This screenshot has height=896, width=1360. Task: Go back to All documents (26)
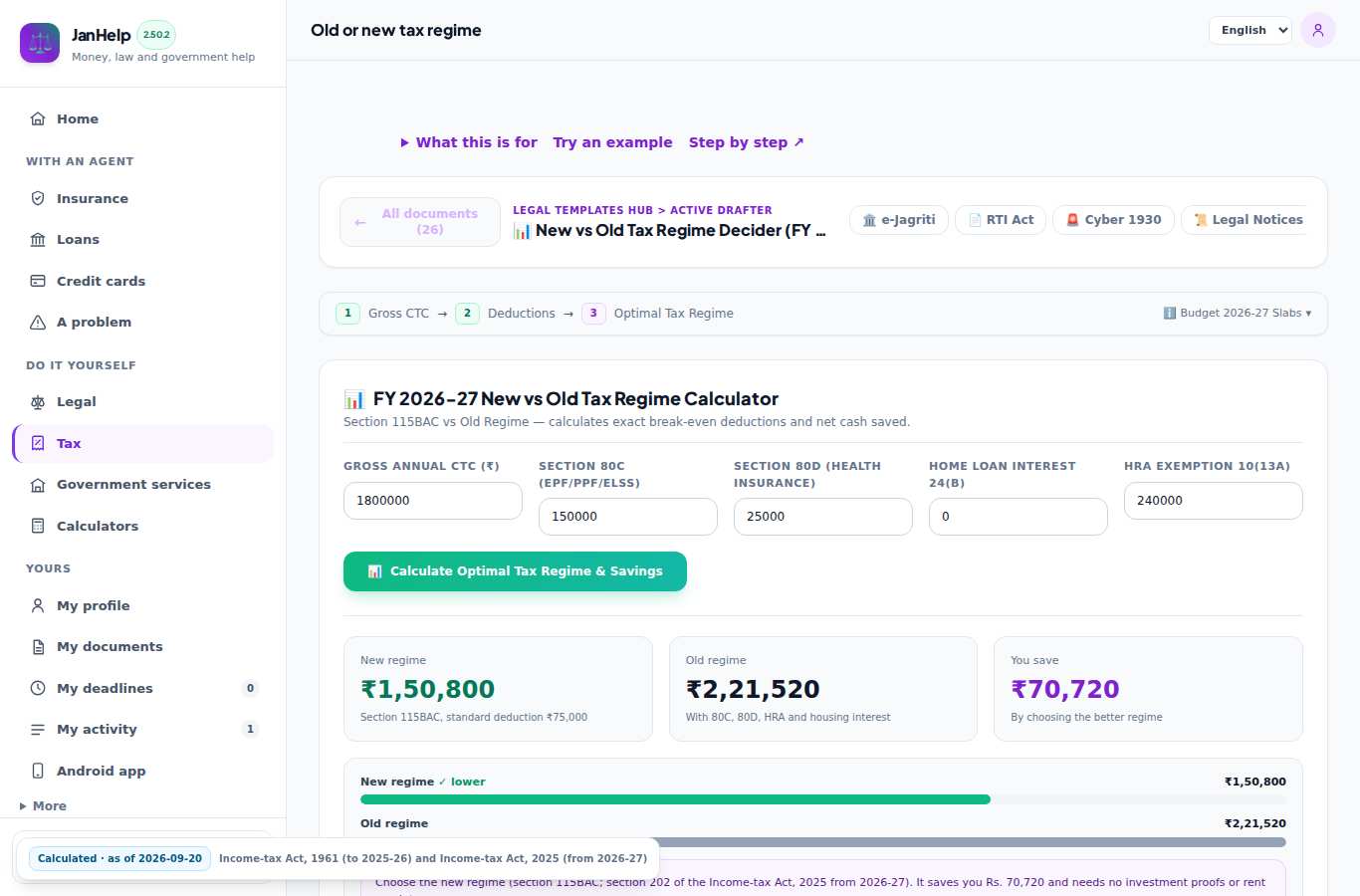point(420,221)
